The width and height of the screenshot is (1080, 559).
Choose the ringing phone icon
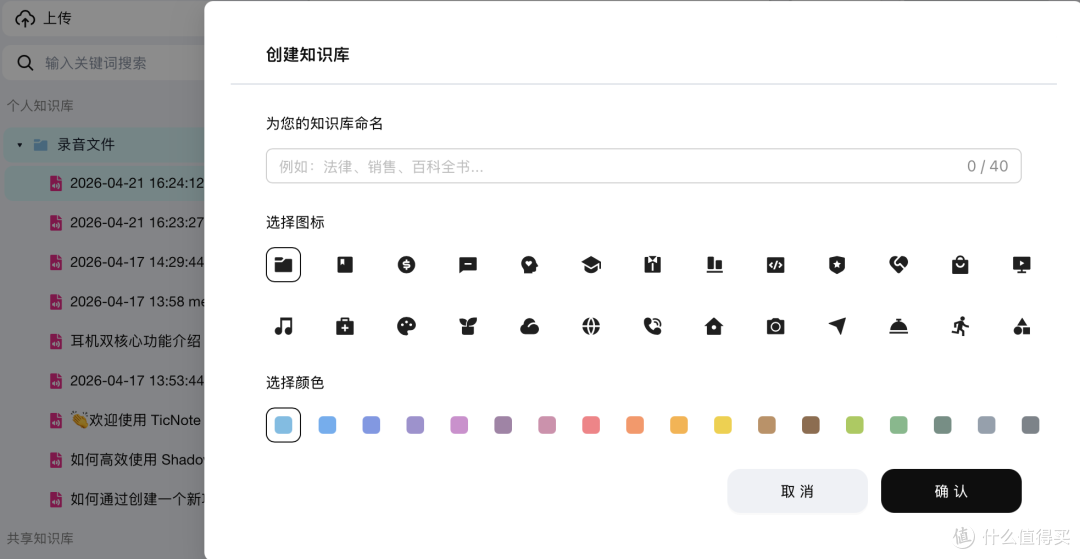tap(652, 326)
